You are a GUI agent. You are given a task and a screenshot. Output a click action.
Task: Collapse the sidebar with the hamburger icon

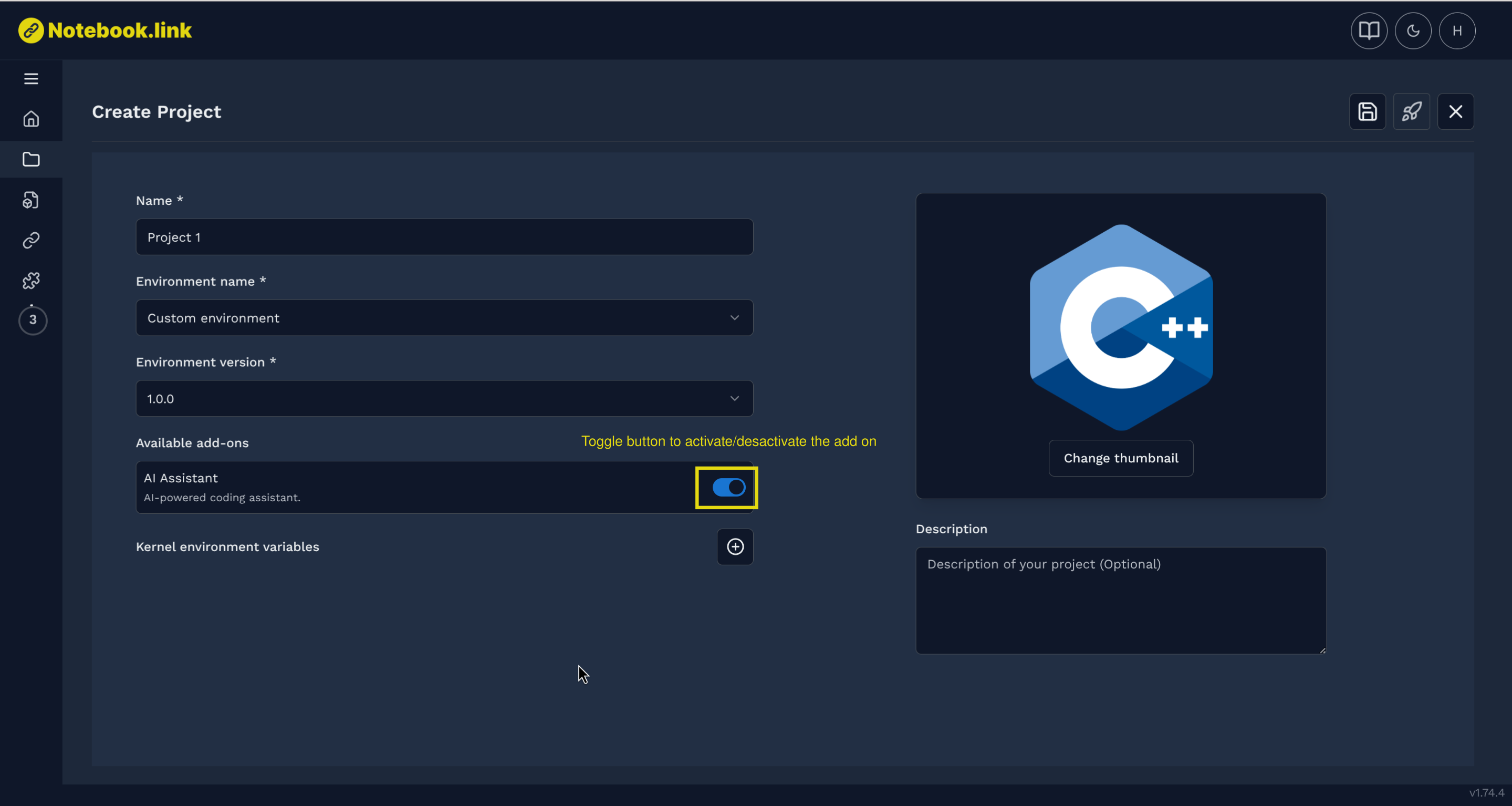tap(30, 78)
